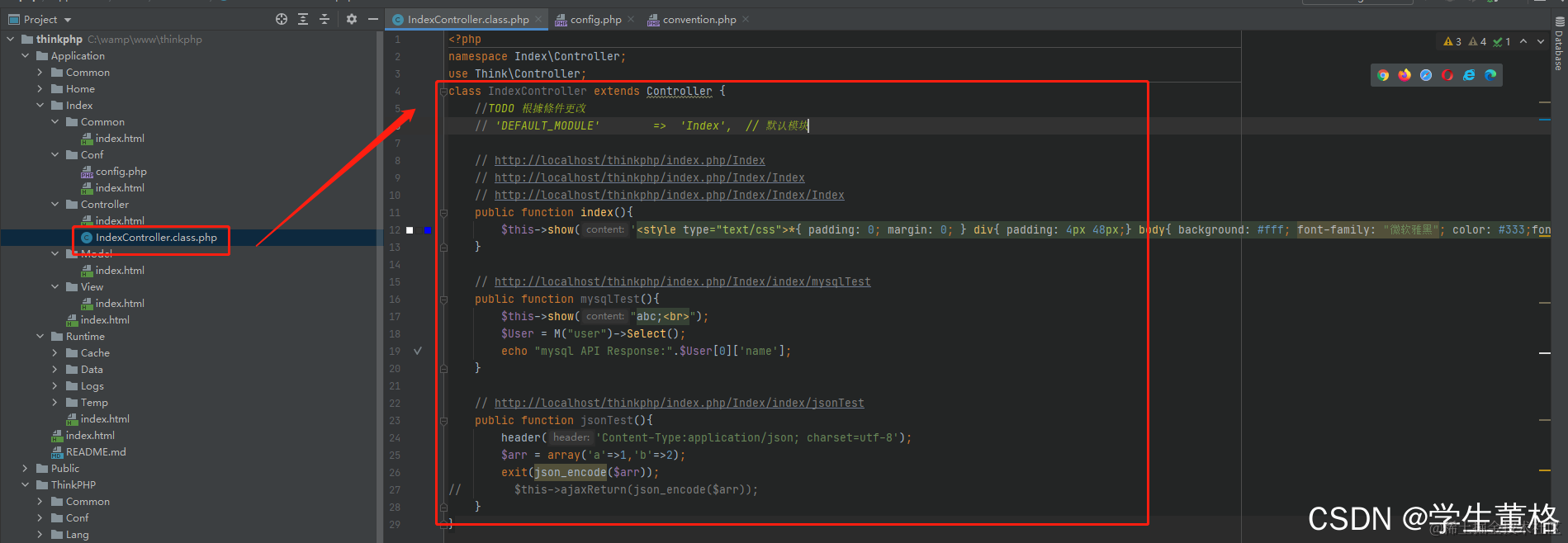The width and height of the screenshot is (1568, 543).
Task: Open the localhost/thinkphp/index.php/Index link
Action: [629, 160]
